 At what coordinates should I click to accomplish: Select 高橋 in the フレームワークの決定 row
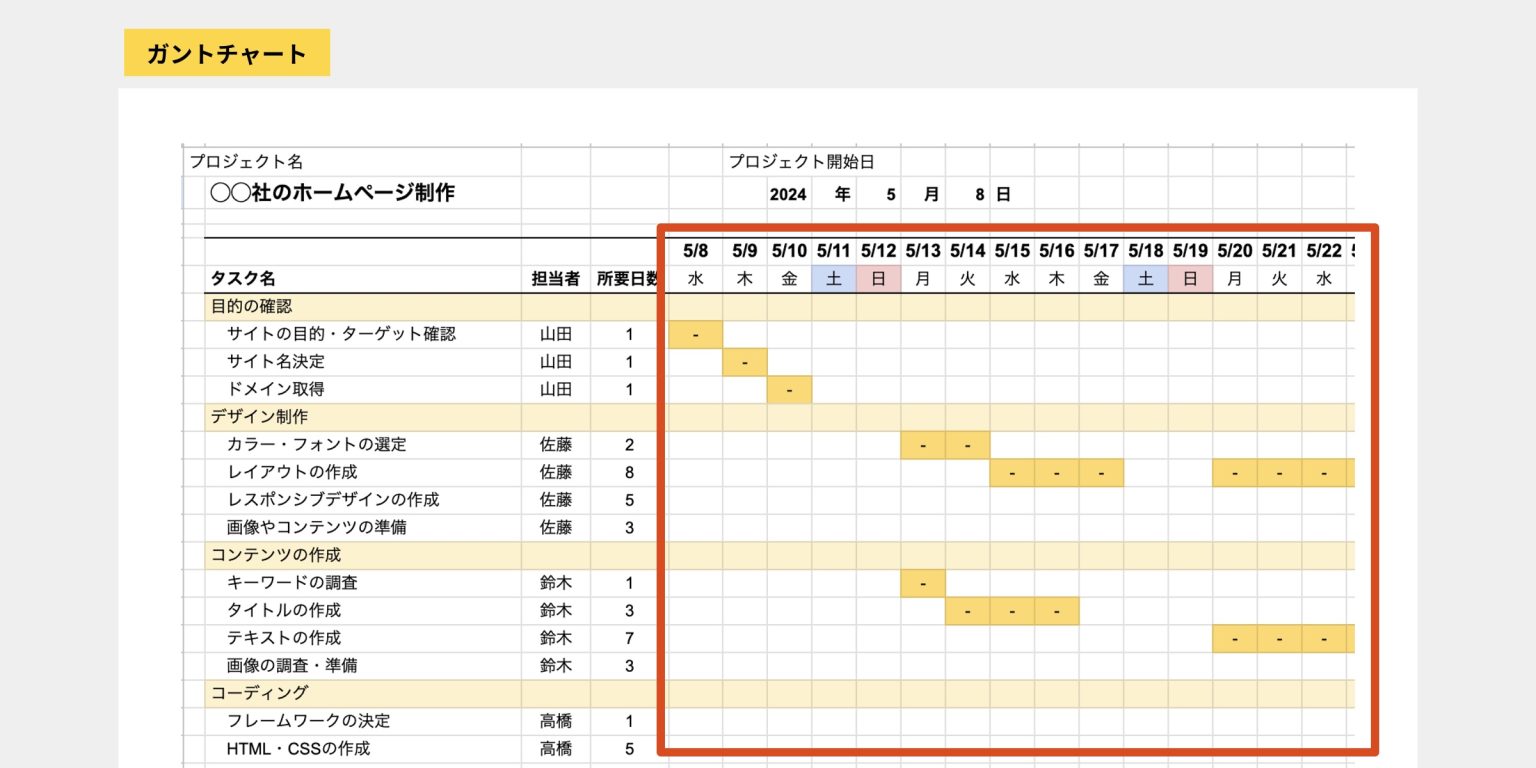[556, 721]
